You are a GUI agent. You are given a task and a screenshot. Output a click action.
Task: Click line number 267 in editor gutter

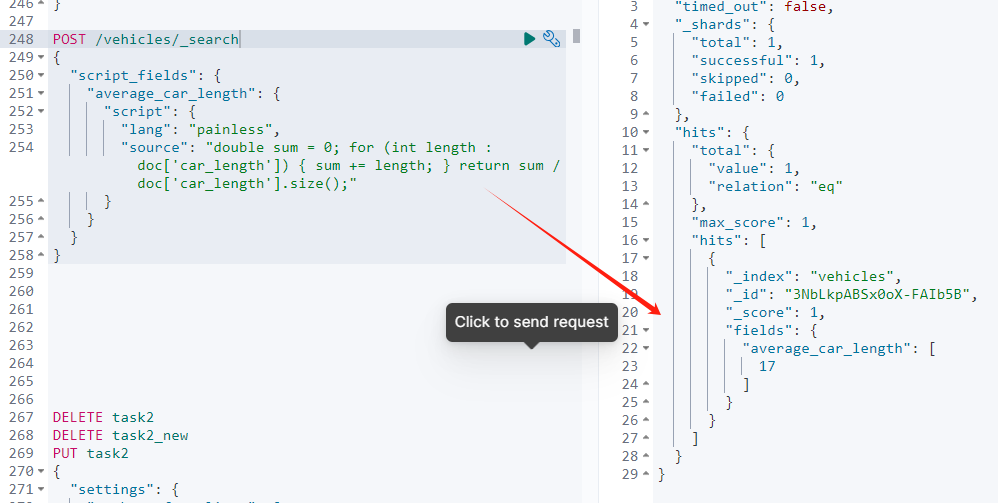point(22,417)
